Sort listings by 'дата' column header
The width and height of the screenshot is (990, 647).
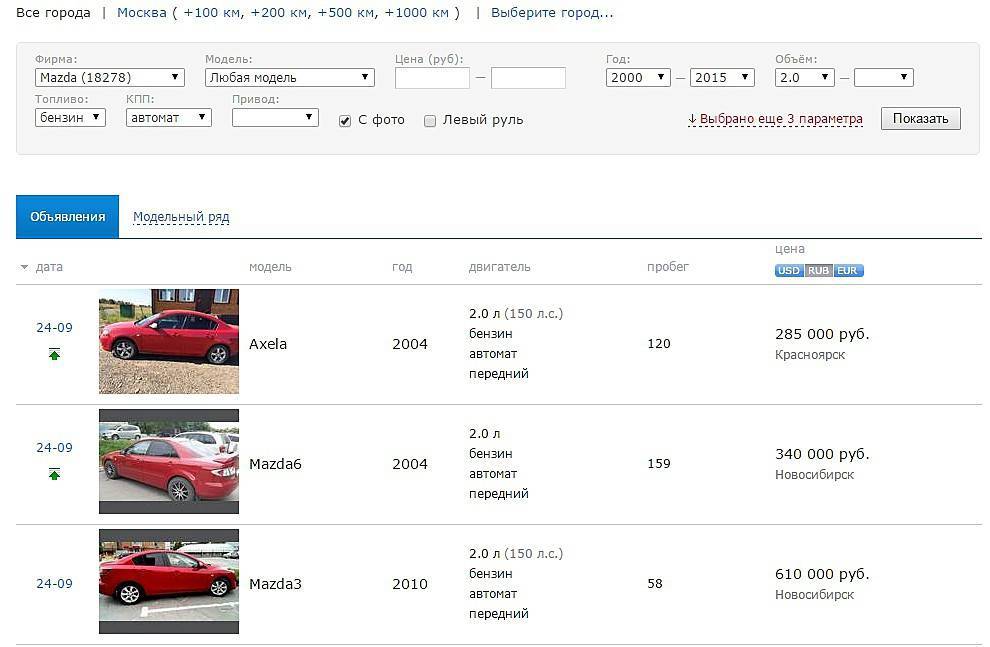(x=49, y=267)
